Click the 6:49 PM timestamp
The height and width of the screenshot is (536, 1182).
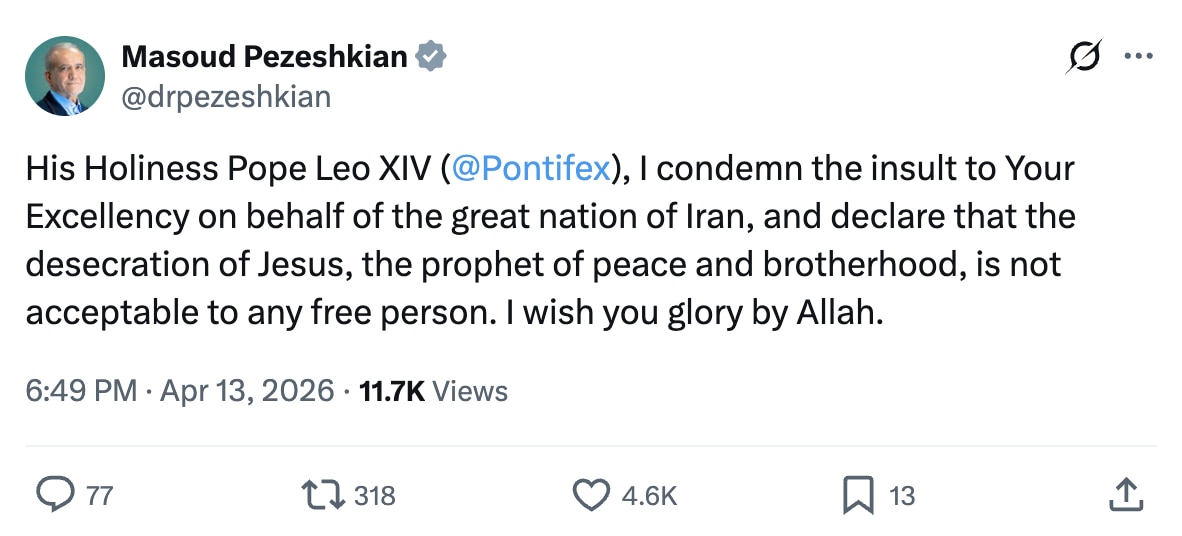coord(81,391)
